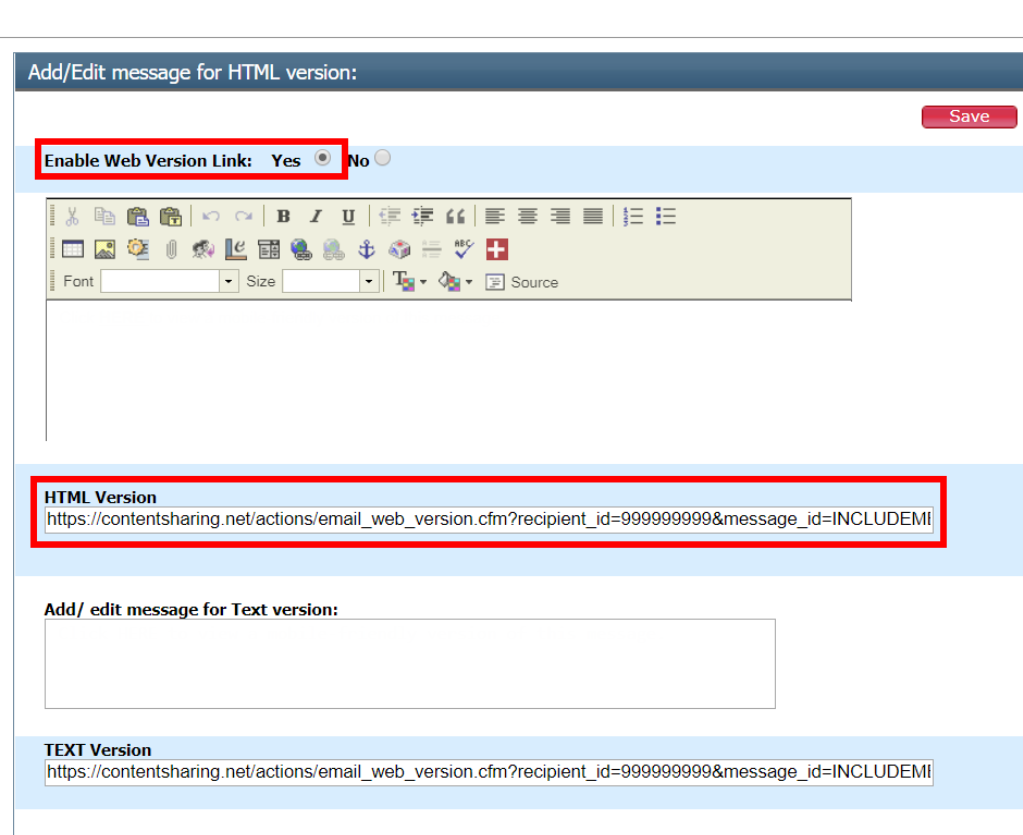
Task: Expand the background color picker dropdown
Action: (468, 282)
